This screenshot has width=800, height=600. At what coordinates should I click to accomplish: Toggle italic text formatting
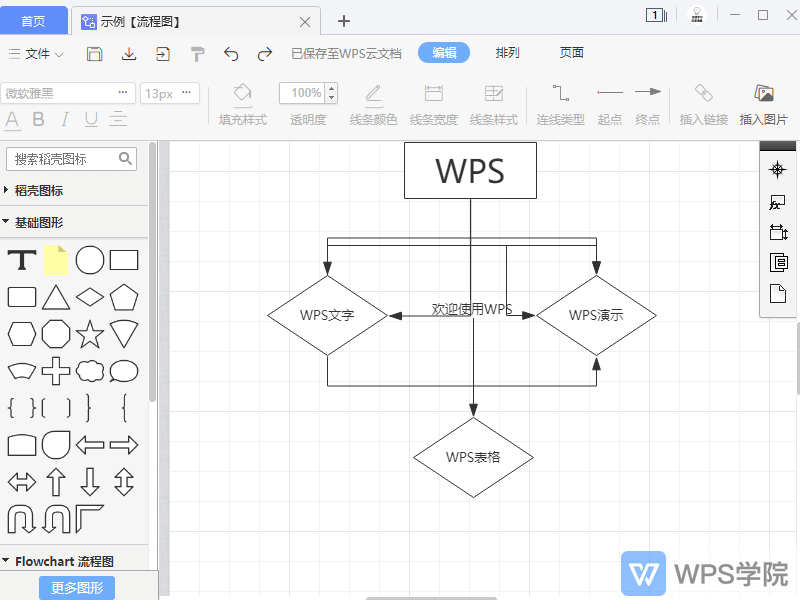pos(64,119)
